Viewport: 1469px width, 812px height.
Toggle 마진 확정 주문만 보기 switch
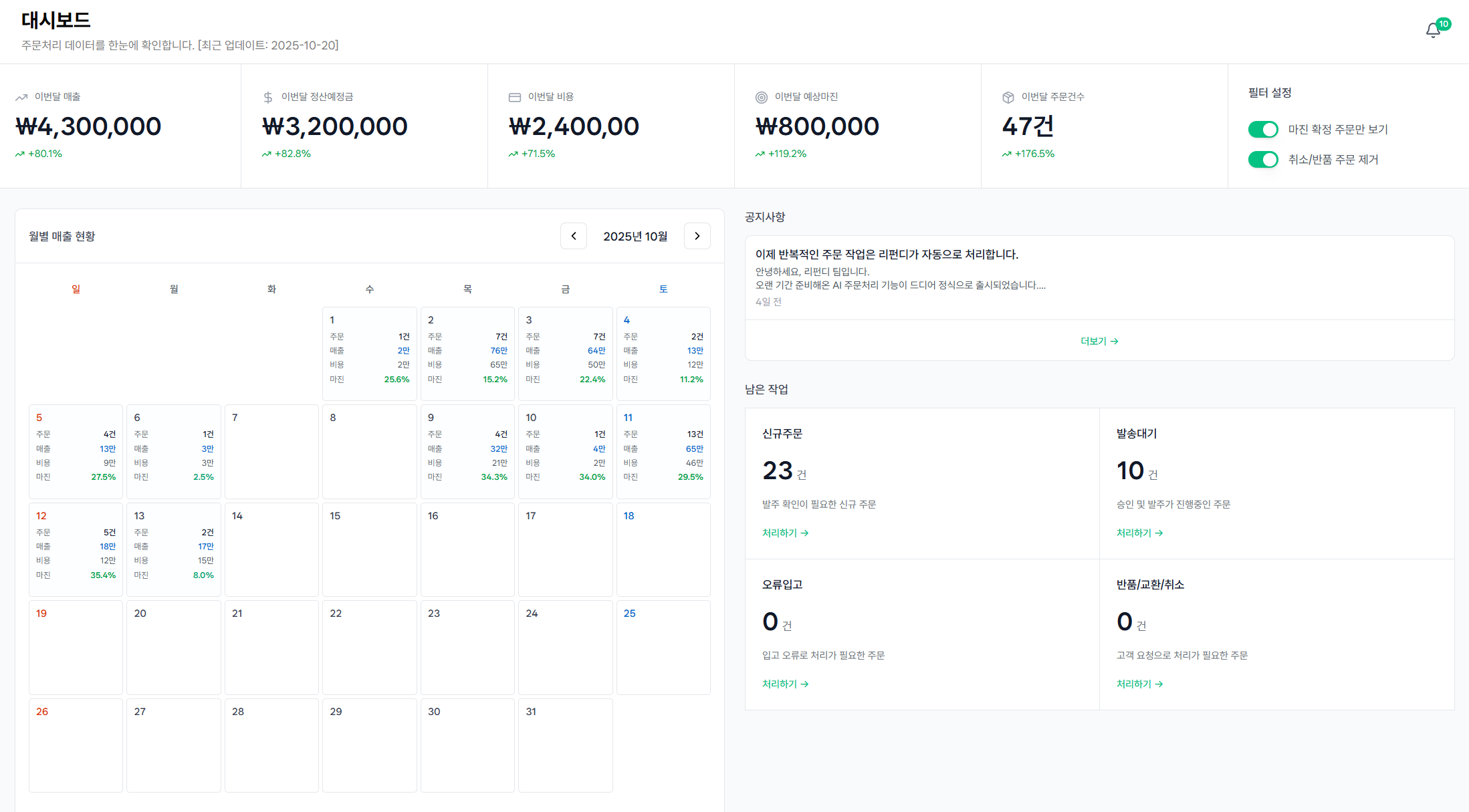click(x=1262, y=129)
